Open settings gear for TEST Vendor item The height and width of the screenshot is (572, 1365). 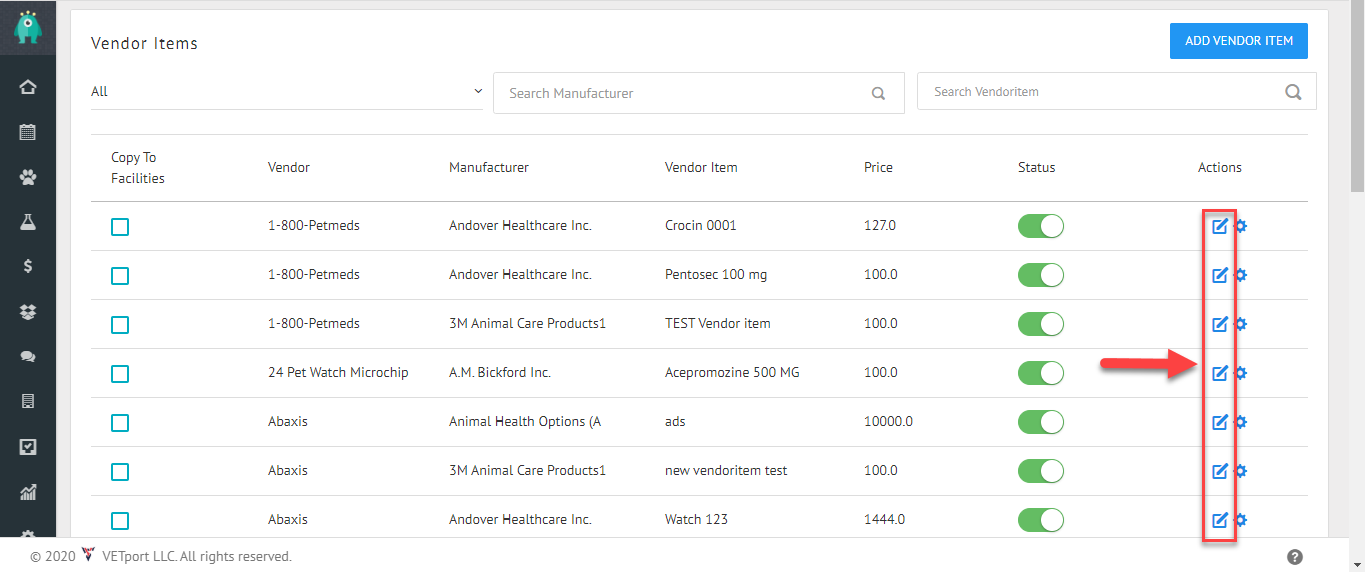(1241, 324)
